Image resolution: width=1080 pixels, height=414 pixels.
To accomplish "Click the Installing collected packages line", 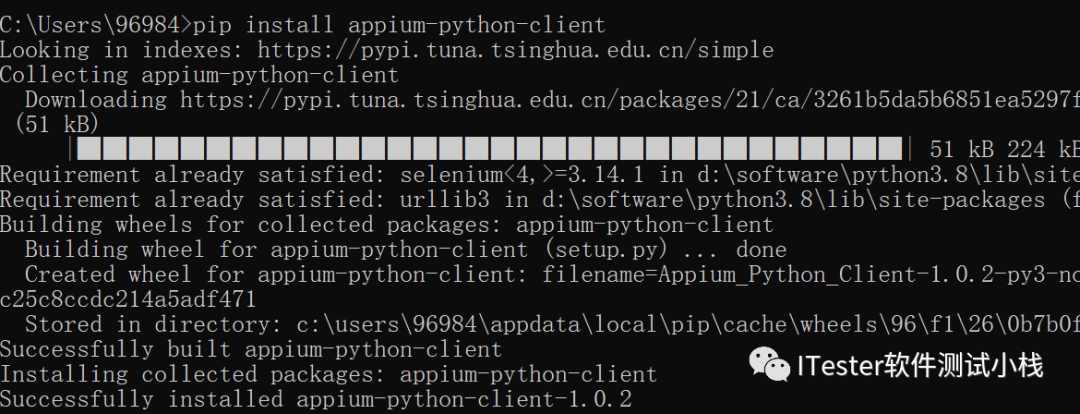I will 328,375.
